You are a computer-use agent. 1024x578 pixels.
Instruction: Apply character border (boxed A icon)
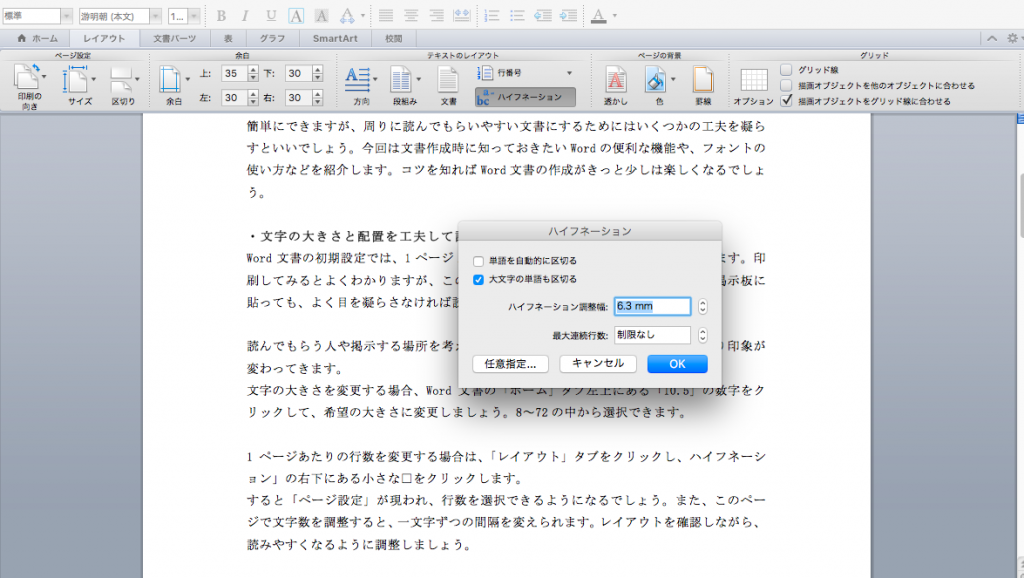(x=296, y=16)
